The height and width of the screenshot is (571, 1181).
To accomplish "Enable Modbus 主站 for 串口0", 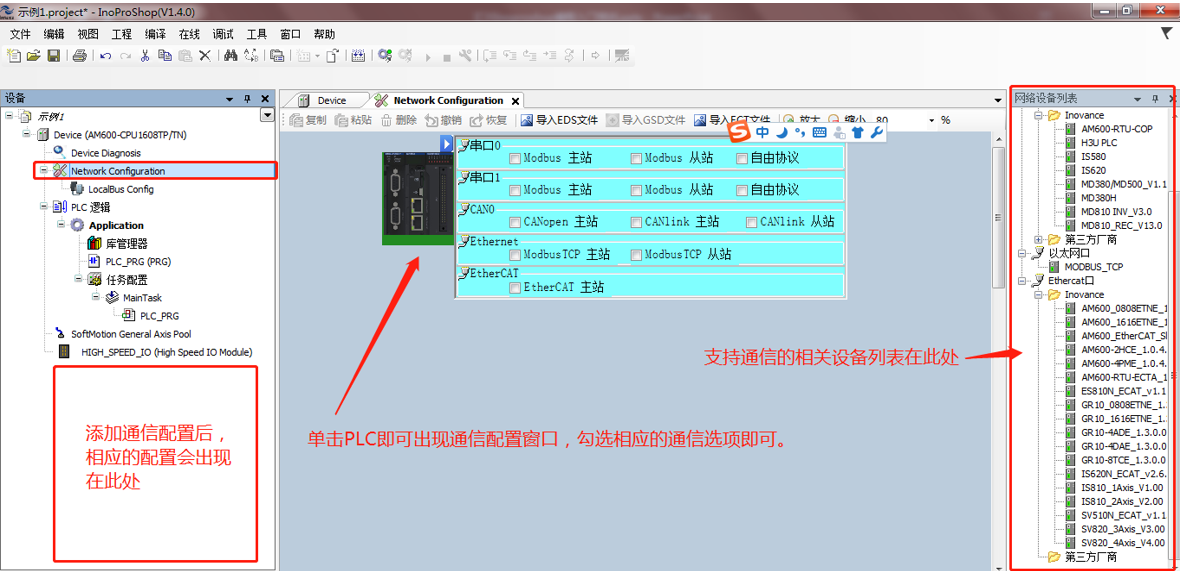I will (x=514, y=158).
